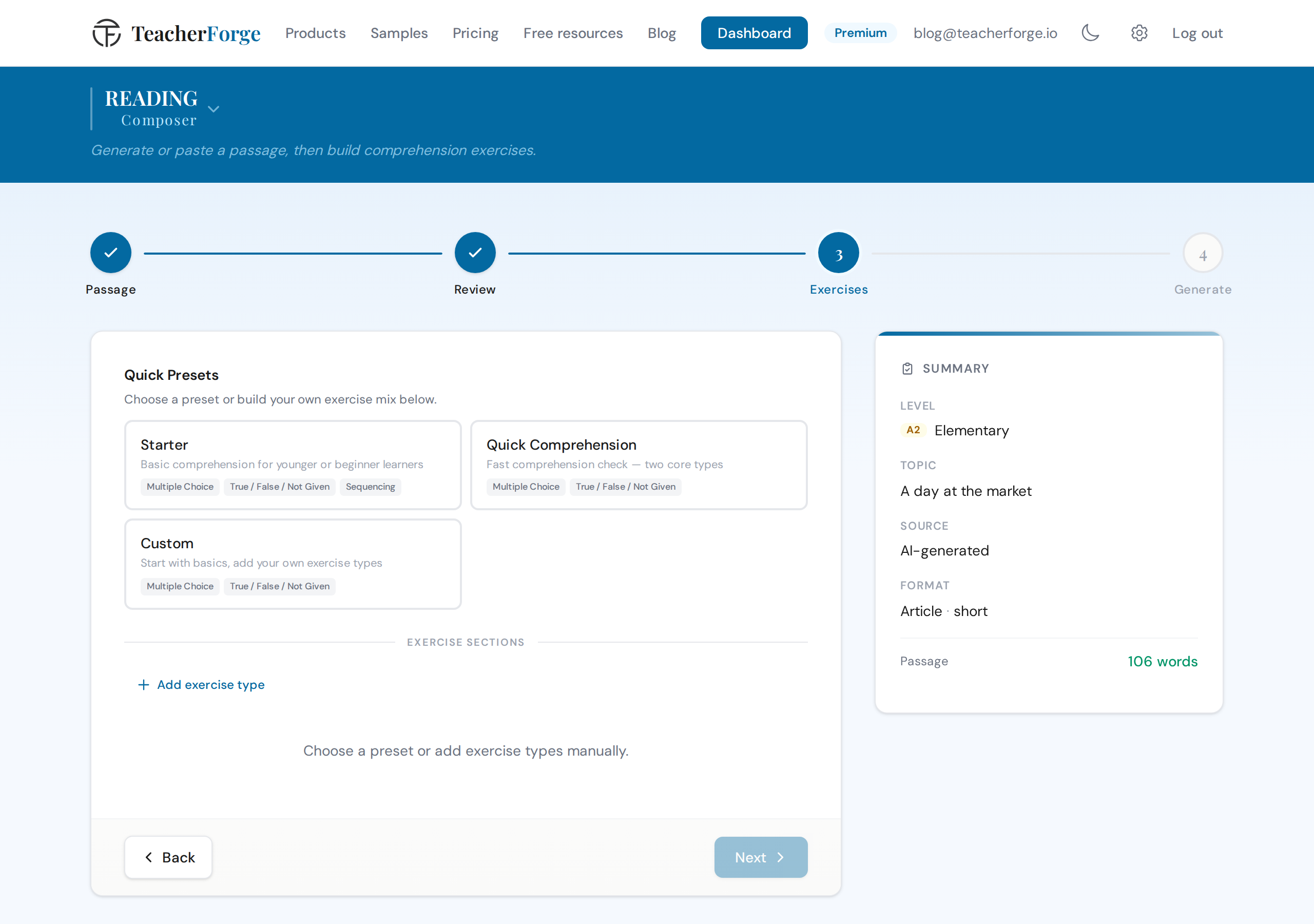The image size is (1314, 924).
Task: Open the Products menu
Action: click(x=315, y=33)
